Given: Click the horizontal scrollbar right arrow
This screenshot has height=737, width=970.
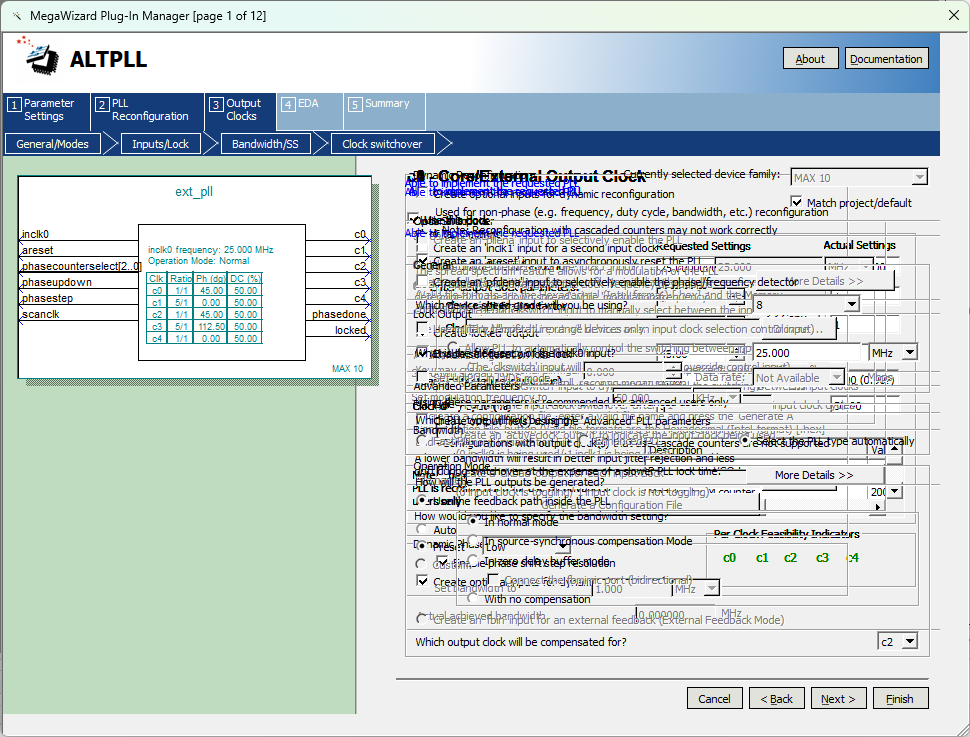Looking at the screenshot, I should point(878,506).
